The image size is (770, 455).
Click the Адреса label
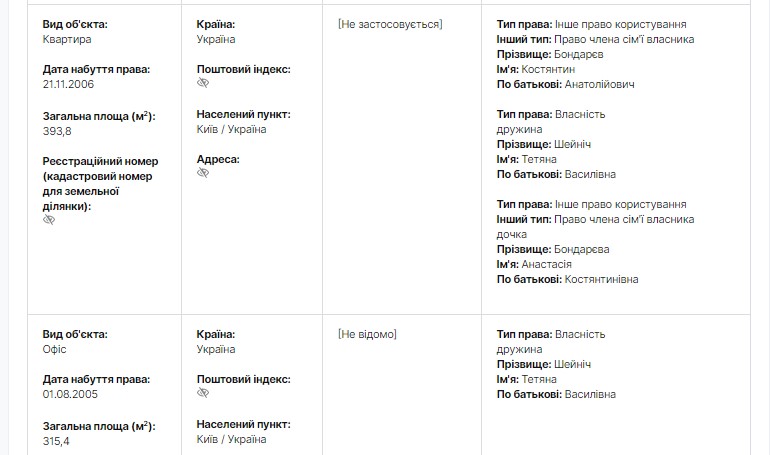coord(218,159)
